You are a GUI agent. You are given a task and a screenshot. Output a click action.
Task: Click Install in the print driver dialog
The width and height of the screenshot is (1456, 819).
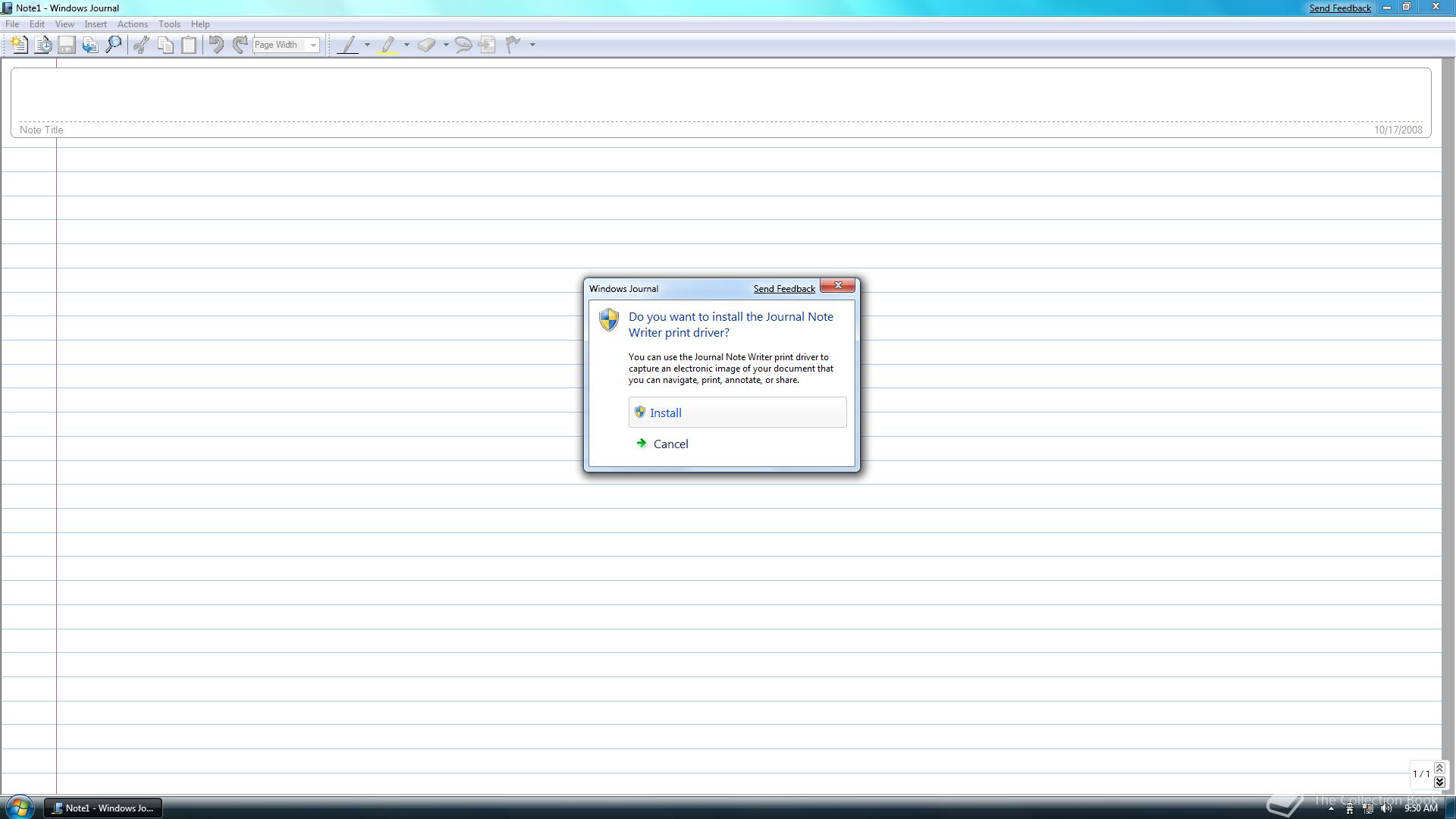[737, 413]
